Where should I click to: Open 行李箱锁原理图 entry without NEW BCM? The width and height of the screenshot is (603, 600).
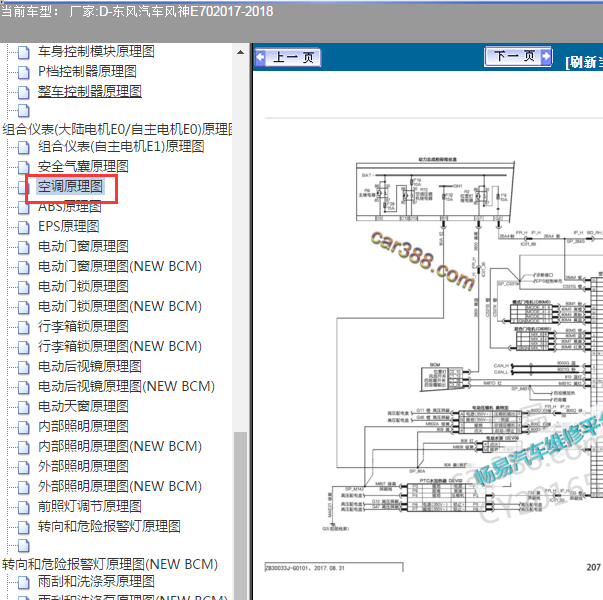pyautogui.click(x=83, y=327)
